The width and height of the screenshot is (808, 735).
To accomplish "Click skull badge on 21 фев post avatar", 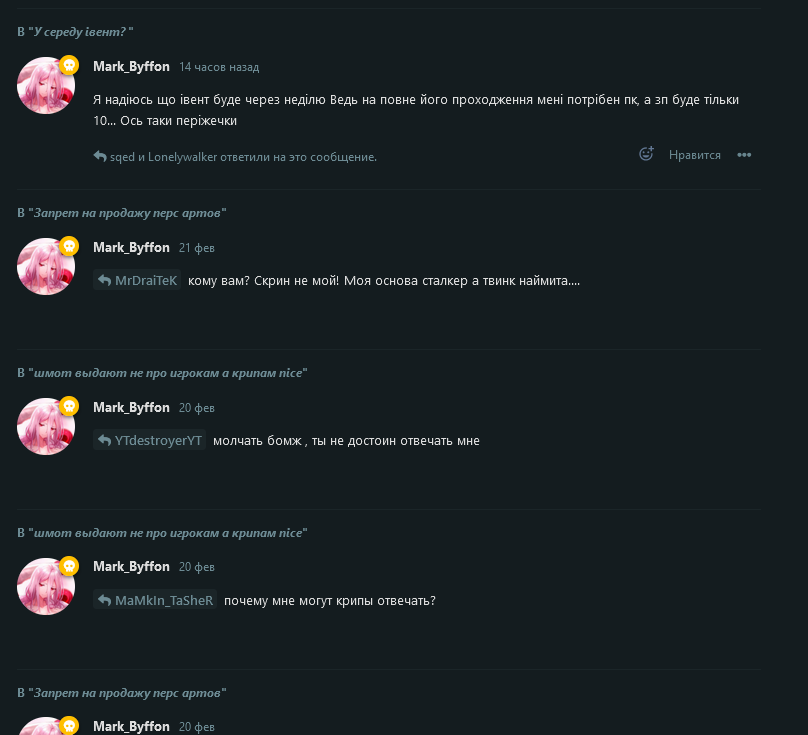I will point(69,246).
